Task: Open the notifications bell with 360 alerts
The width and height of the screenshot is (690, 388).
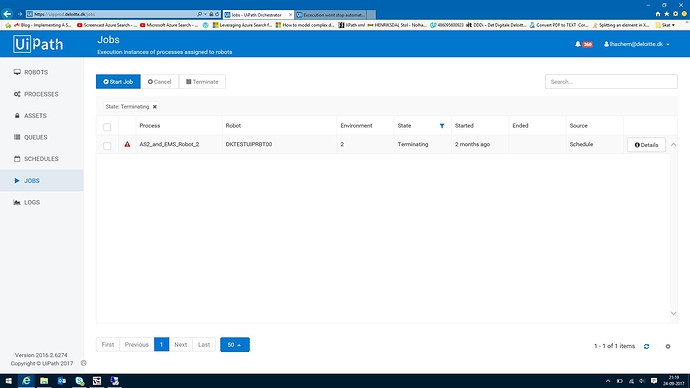Action: point(583,44)
